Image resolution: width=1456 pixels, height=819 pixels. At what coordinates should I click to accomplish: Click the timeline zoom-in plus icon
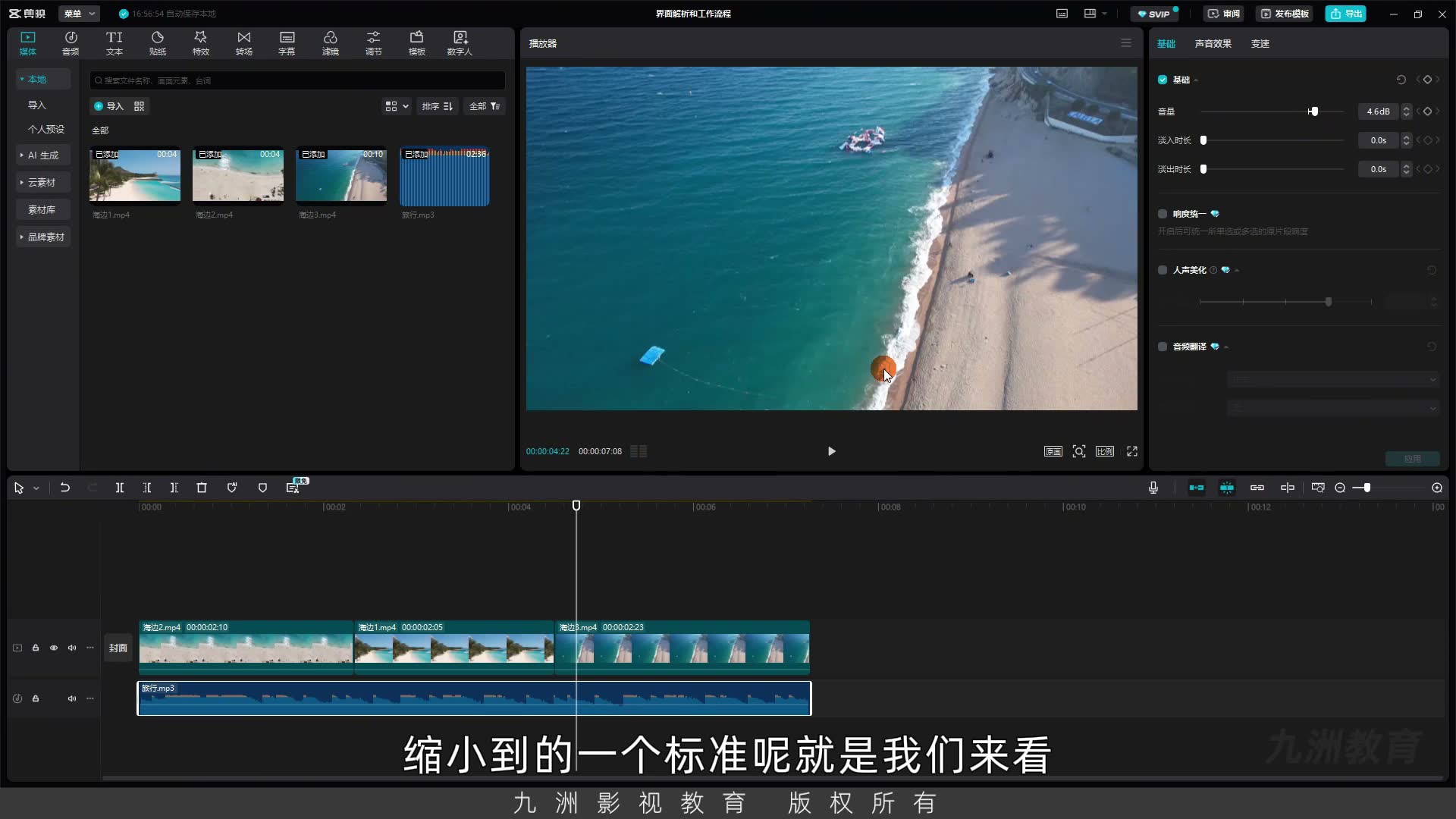(1437, 488)
